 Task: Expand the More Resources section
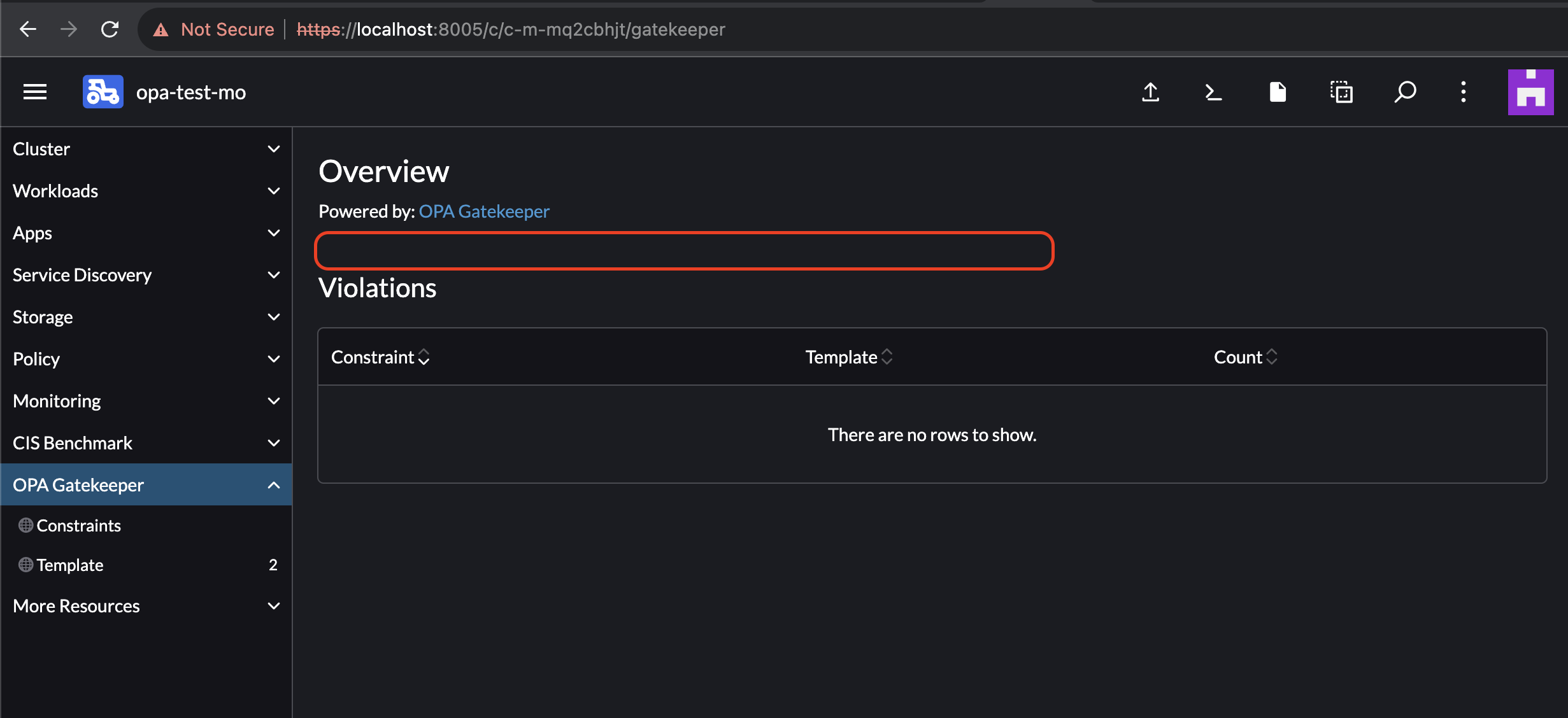[x=146, y=605]
